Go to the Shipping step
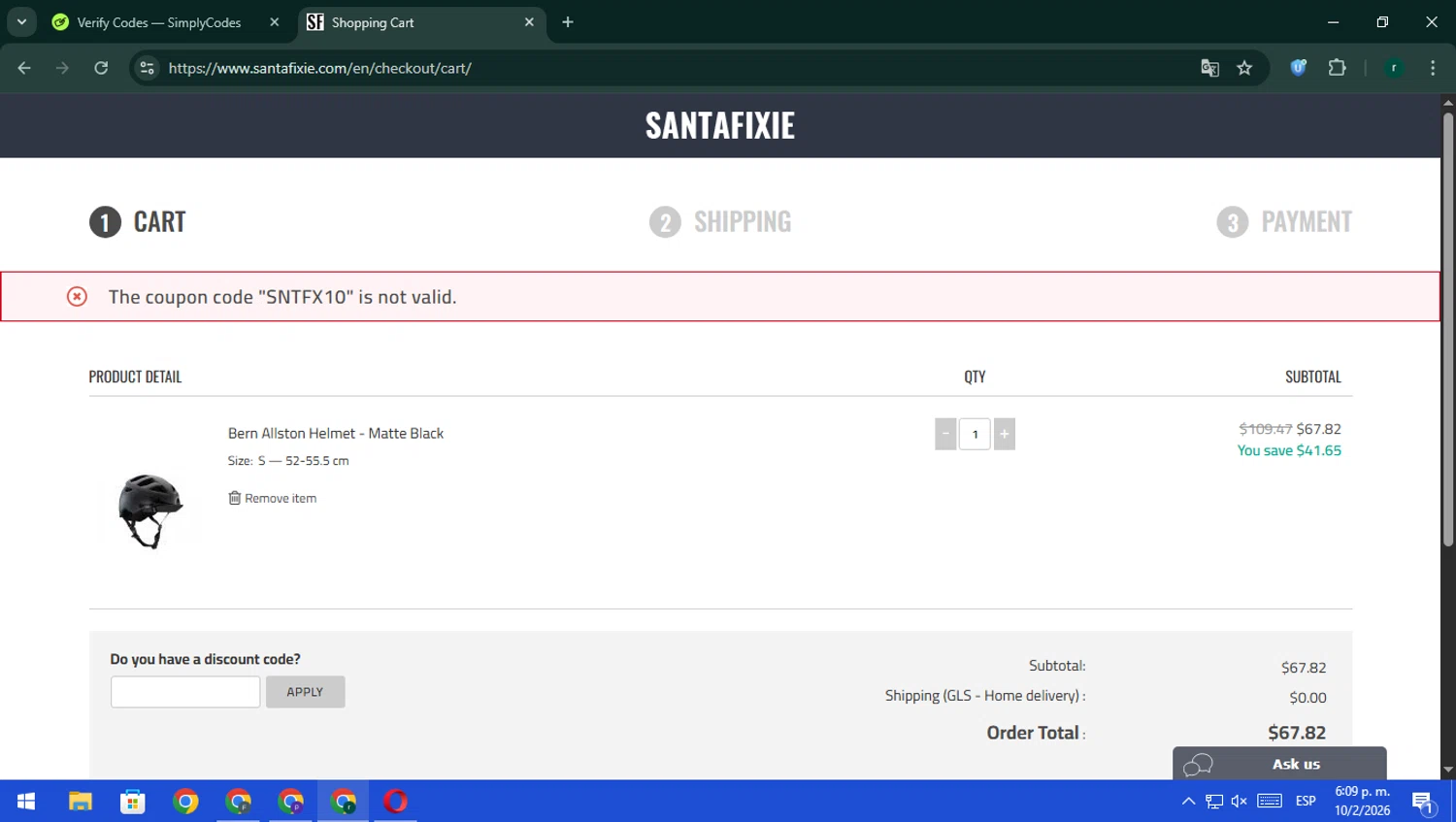1456x822 pixels. tap(720, 221)
